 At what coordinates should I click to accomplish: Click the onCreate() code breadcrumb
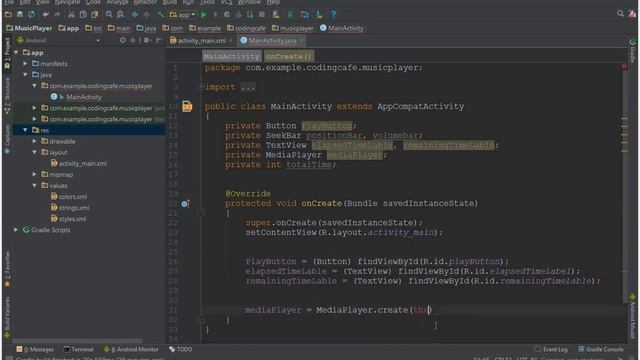289,56
